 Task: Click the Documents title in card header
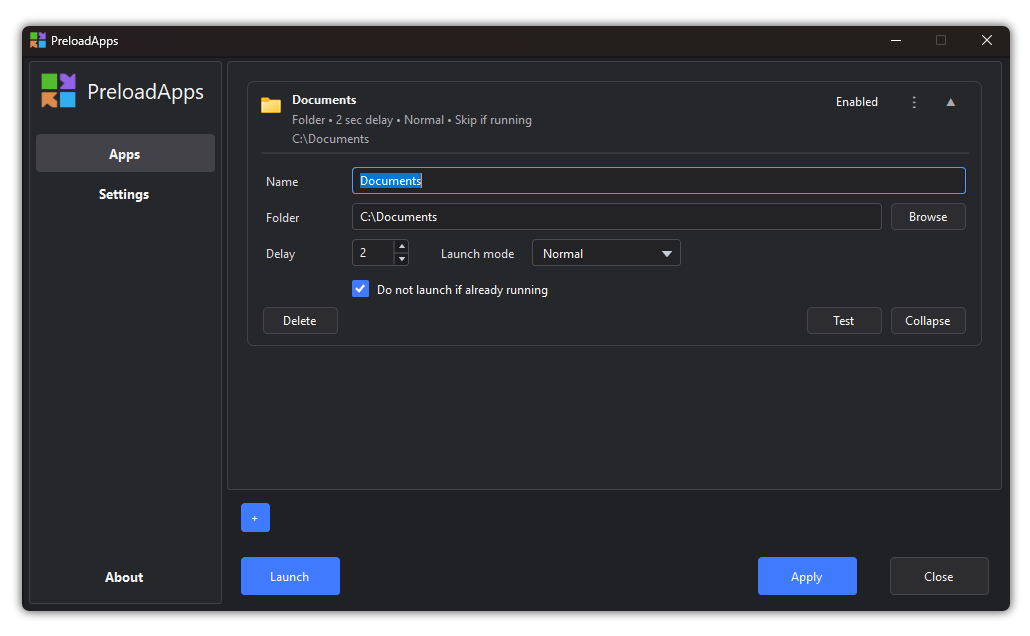coord(324,100)
